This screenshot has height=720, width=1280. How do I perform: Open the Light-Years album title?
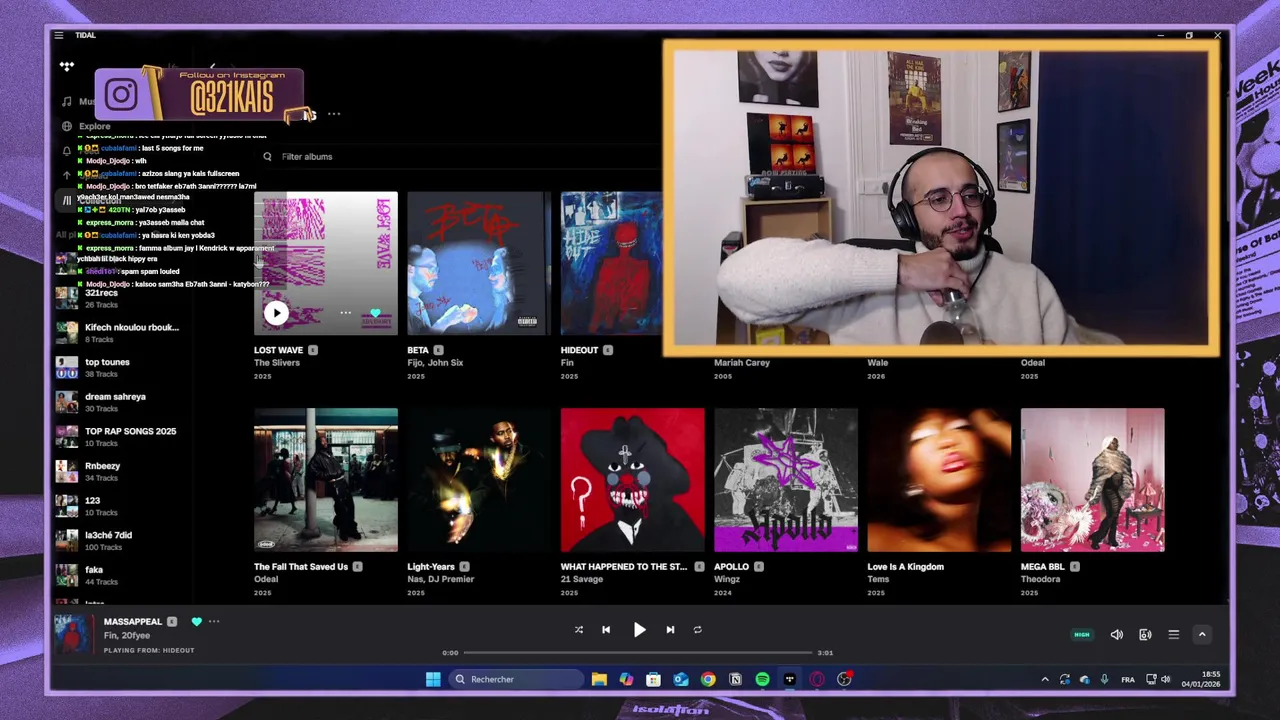tap(431, 567)
